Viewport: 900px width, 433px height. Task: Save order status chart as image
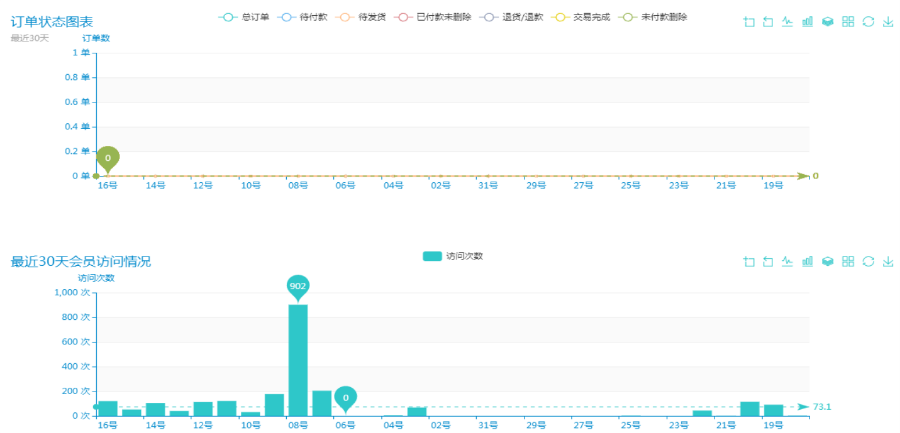888,22
